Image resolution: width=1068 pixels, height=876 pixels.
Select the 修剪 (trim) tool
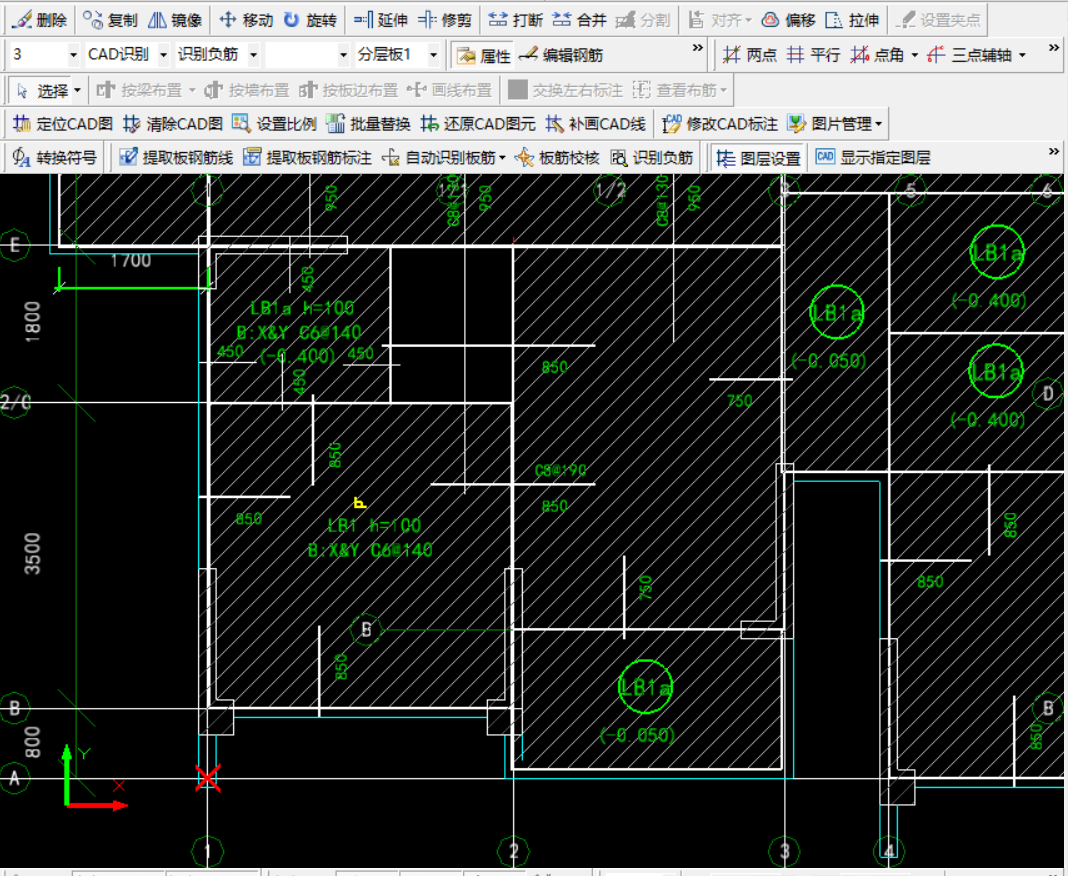(445, 20)
